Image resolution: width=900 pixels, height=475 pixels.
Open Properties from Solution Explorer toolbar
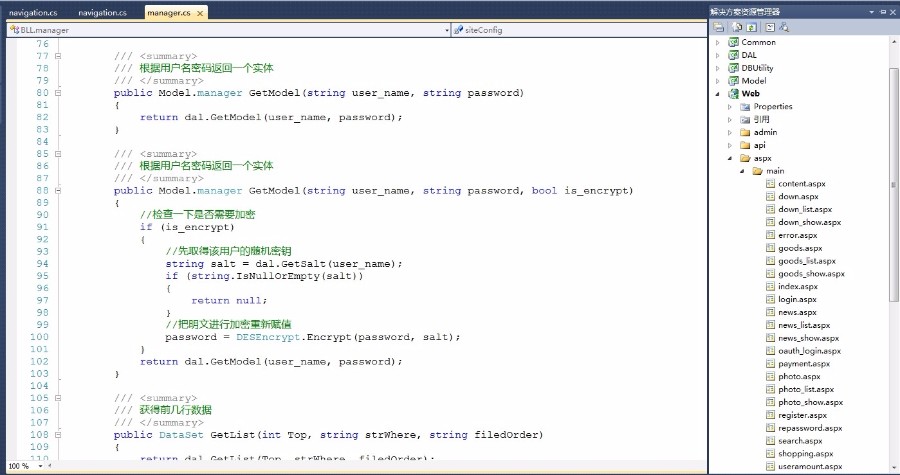[719, 27]
